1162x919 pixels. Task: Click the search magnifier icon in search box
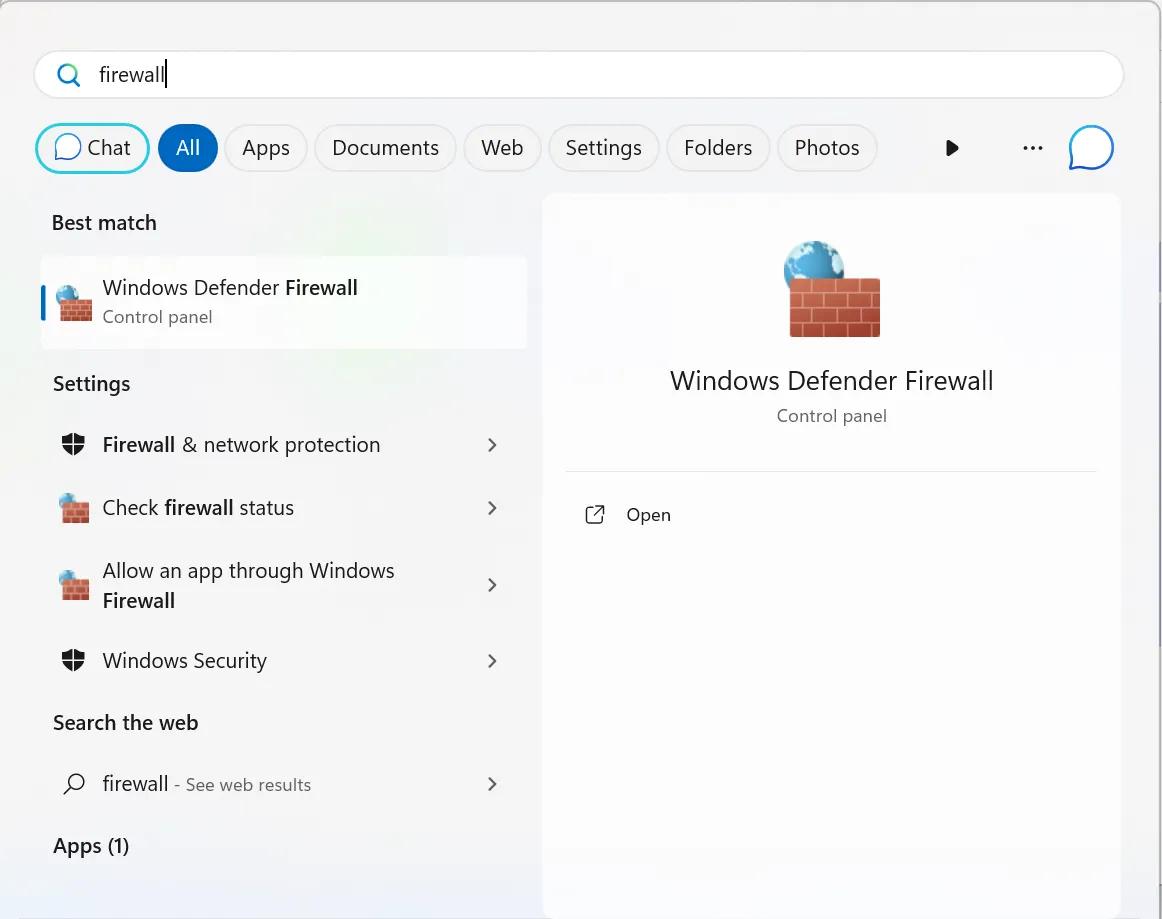[68, 75]
